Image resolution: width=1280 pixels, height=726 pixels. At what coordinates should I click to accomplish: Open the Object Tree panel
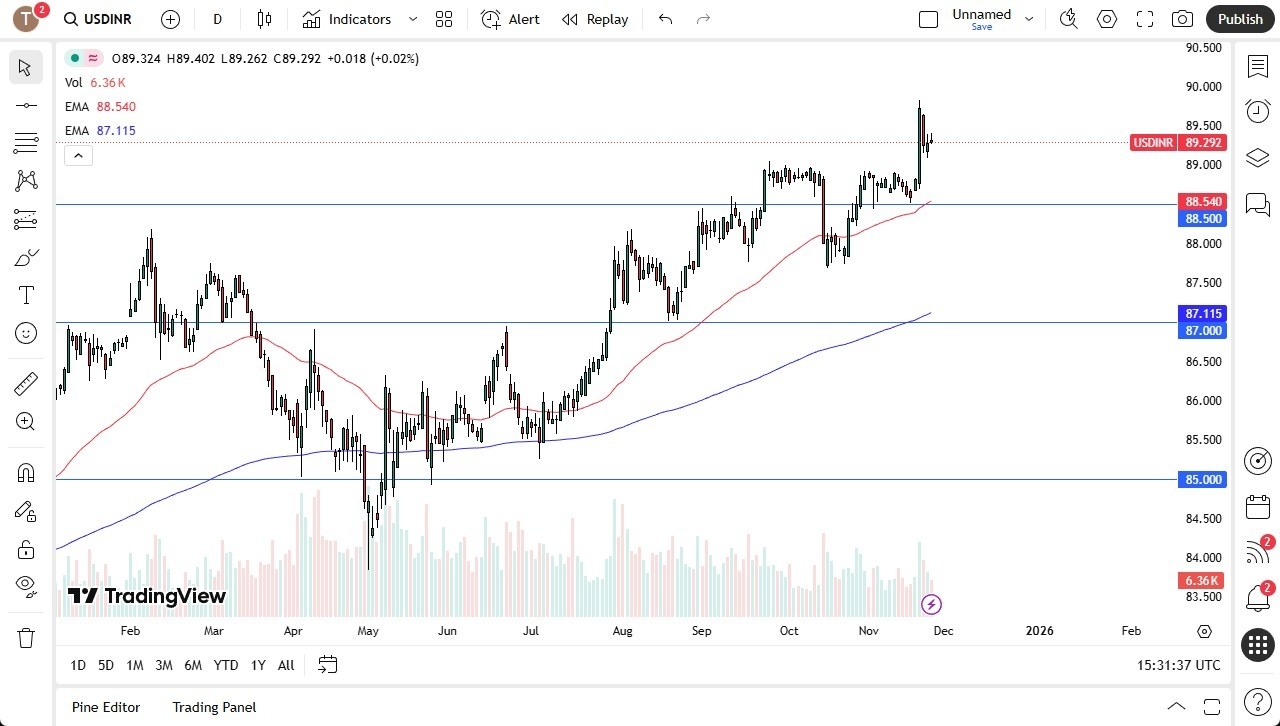point(1257,157)
